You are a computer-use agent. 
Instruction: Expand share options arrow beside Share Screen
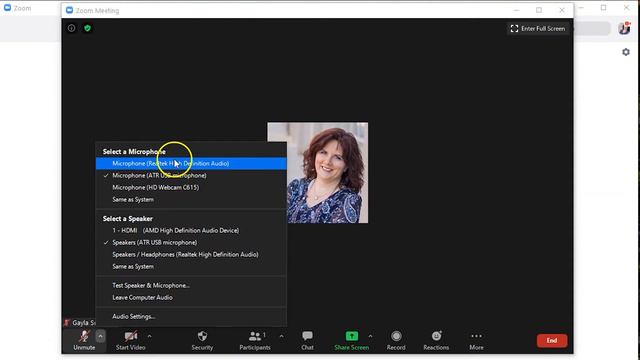(370, 336)
